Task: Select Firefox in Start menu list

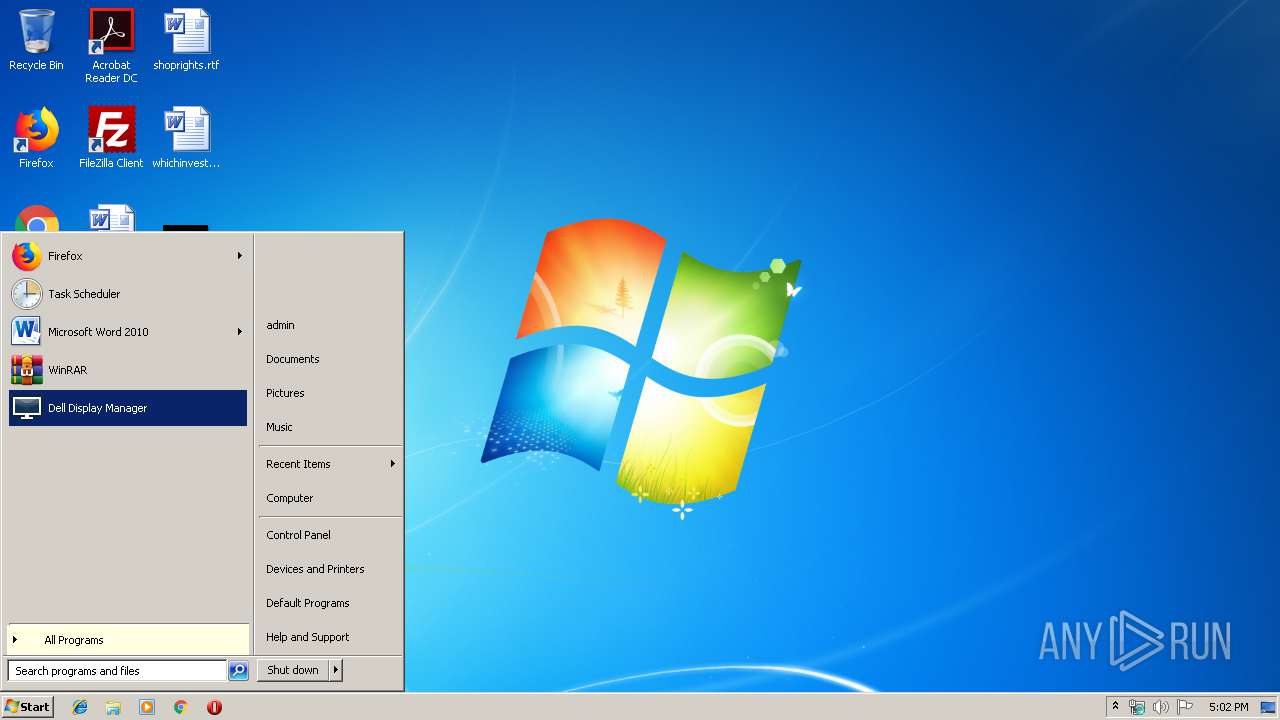Action: coord(128,256)
